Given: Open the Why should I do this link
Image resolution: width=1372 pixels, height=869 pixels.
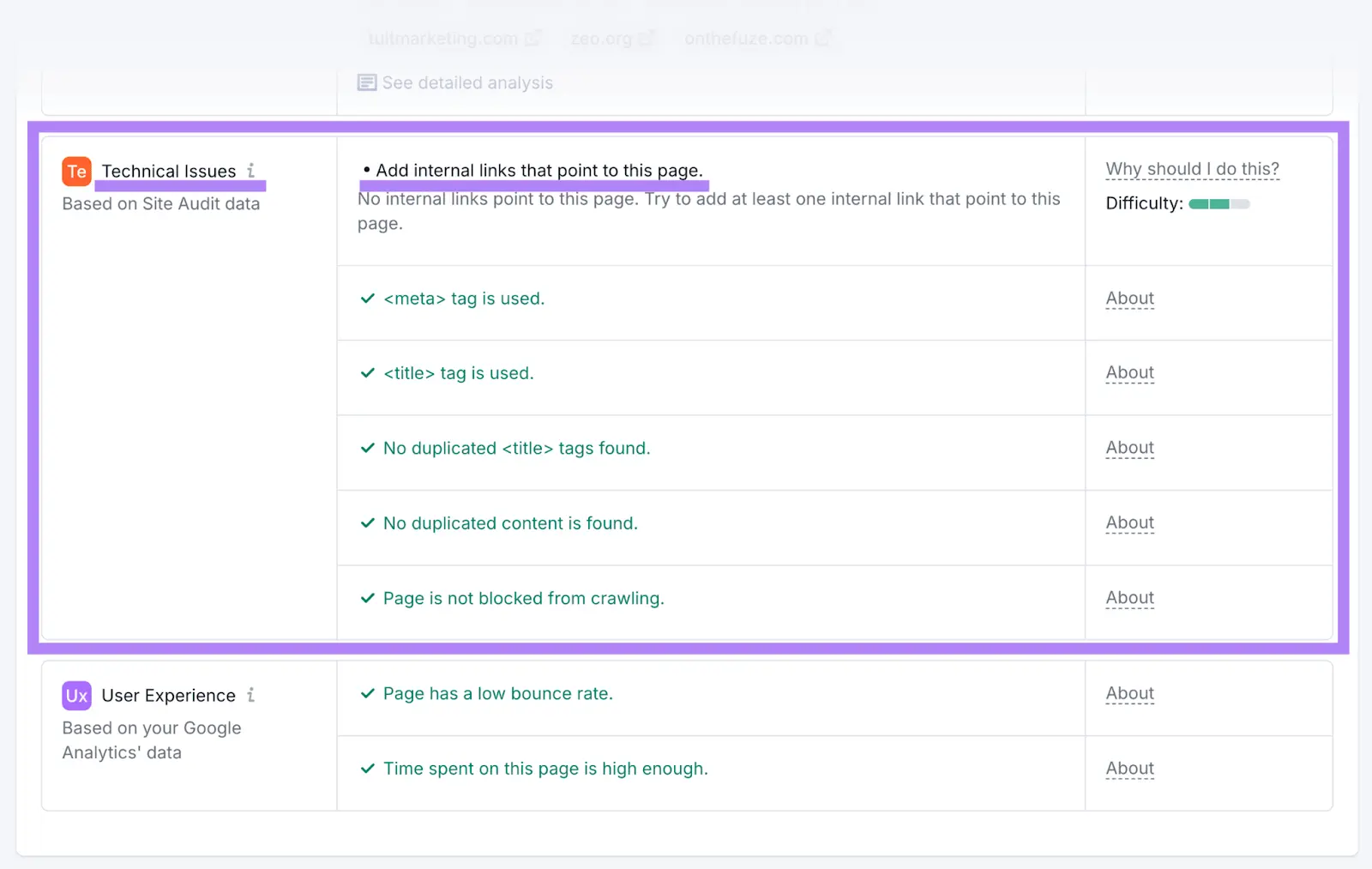Looking at the screenshot, I should (x=1191, y=169).
